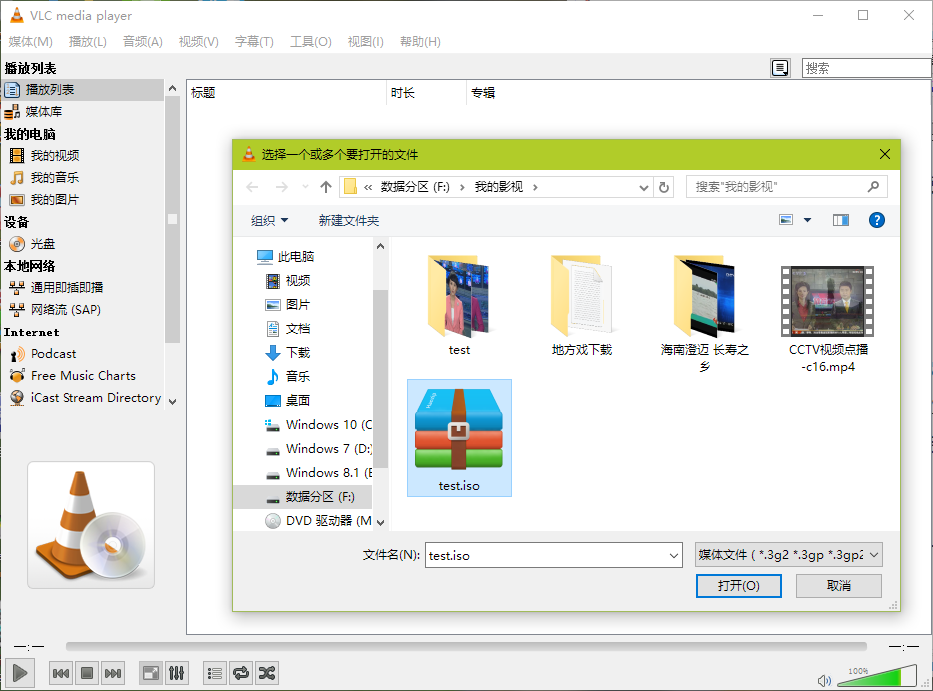Toggle loop playback mode
This screenshot has width=933, height=691.
[241, 673]
